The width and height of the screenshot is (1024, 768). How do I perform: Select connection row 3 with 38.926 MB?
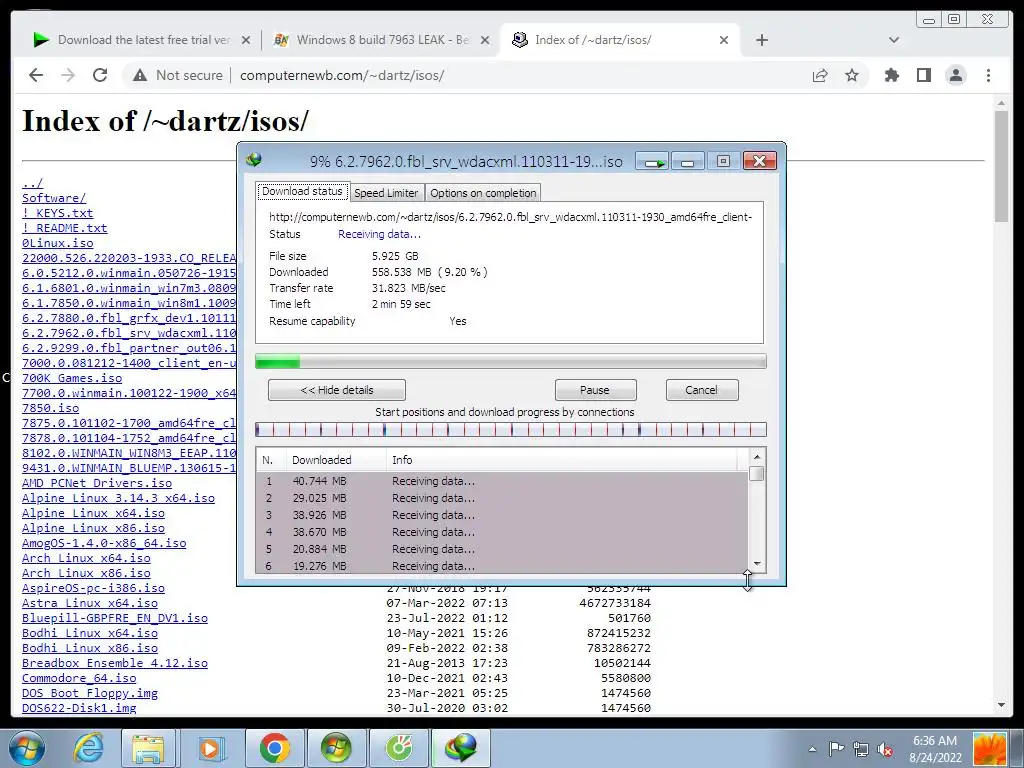502,515
